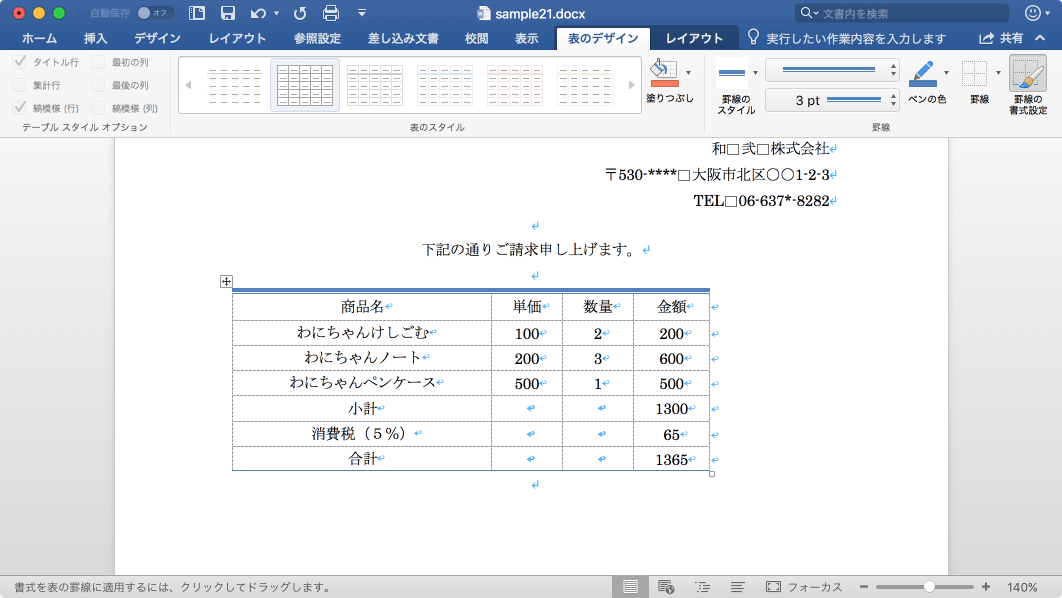This screenshot has width=1062, height=598.
Task: Toggle the 縞模様 (列) checkbox
Action: coord(98,108)
